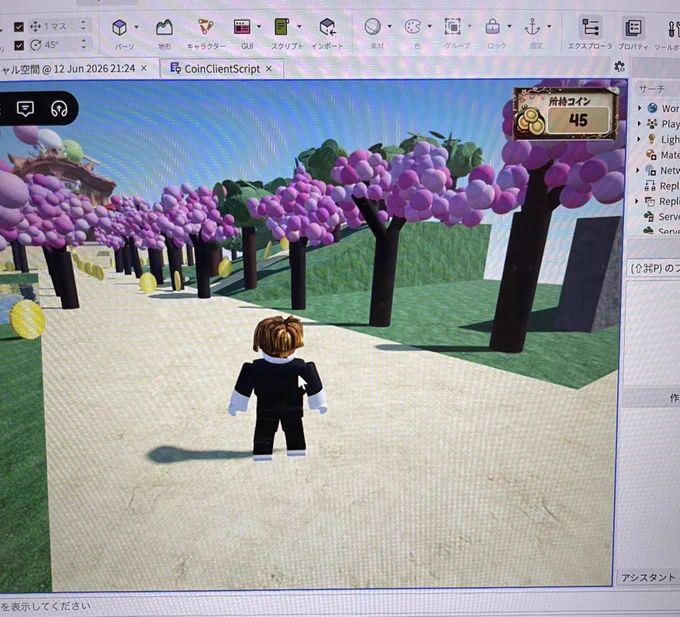Screen dimensions: 680x617
Task: Expand the Players tree node
Action: [639, 123]
